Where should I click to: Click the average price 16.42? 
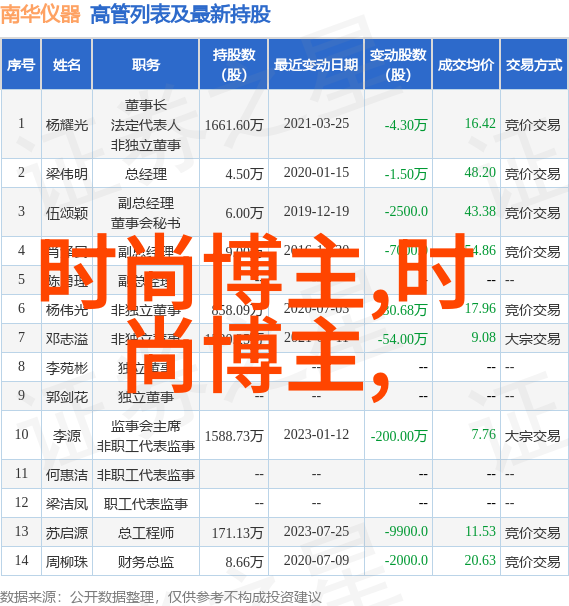pyautogui.click(x=480, y=123)
